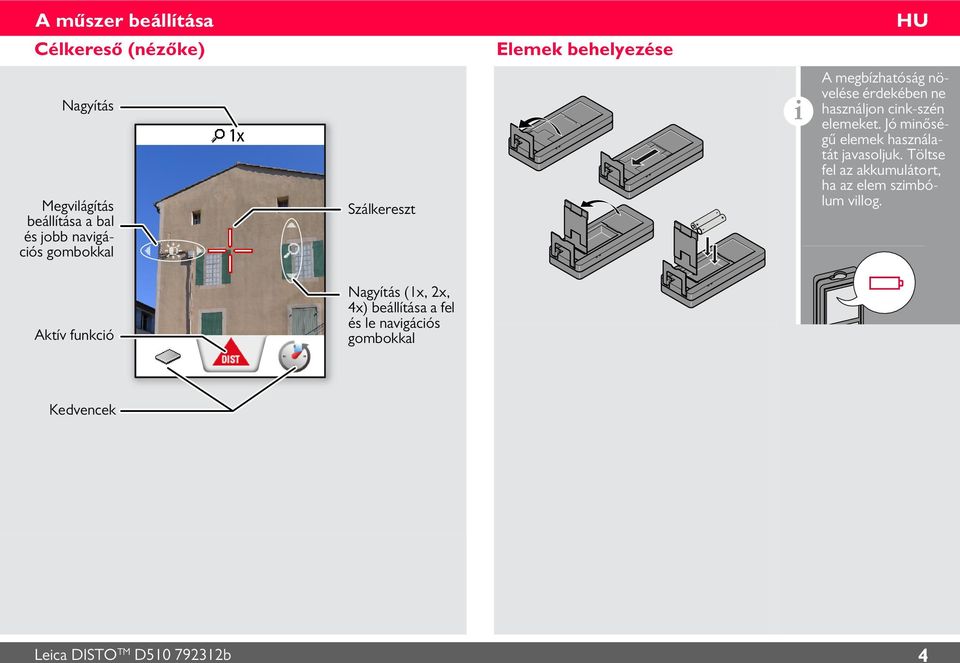This screenshot has width=960, height=663.
Task: Click the 'Nagyítás (1x, 2x, 4x)' description
Action: pyautogui.click(x=401, y=315)
